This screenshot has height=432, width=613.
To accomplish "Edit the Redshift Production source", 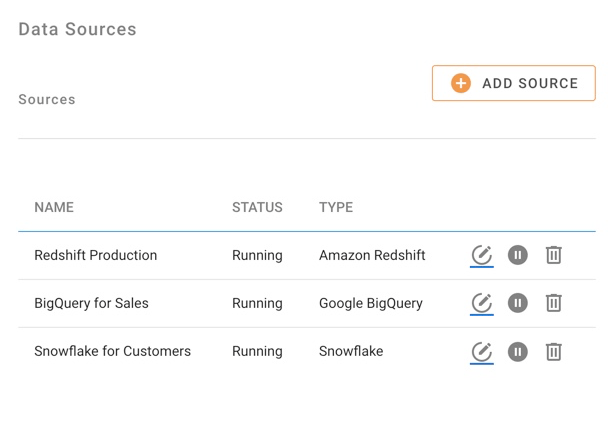I will 481,255.
